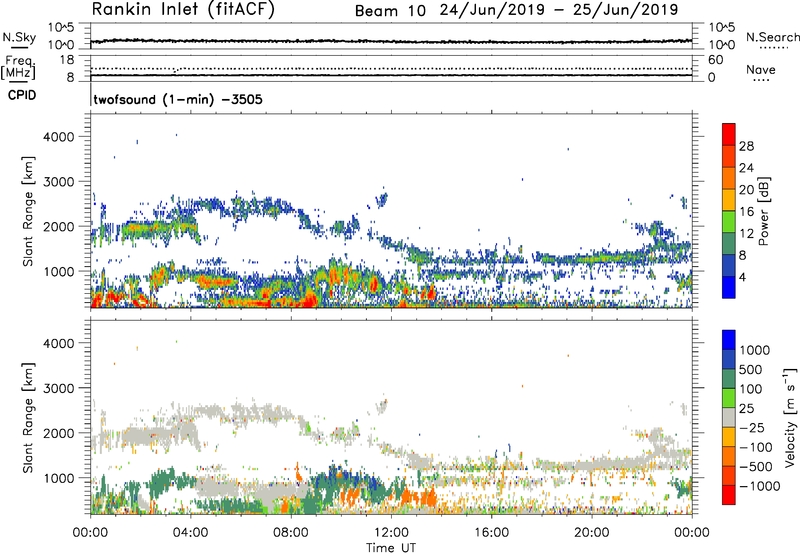800x554 pixels.
Task: Click the '4' tick on power colorbar
Action: click(743, 277)
